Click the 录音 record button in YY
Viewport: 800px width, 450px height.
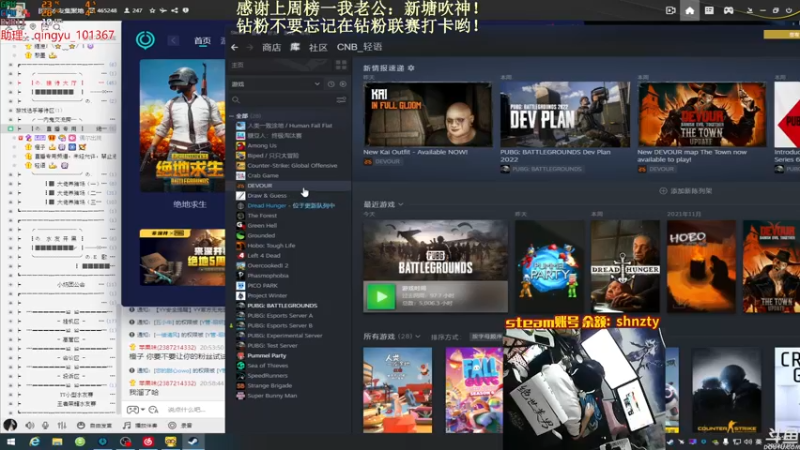[180, 425]
